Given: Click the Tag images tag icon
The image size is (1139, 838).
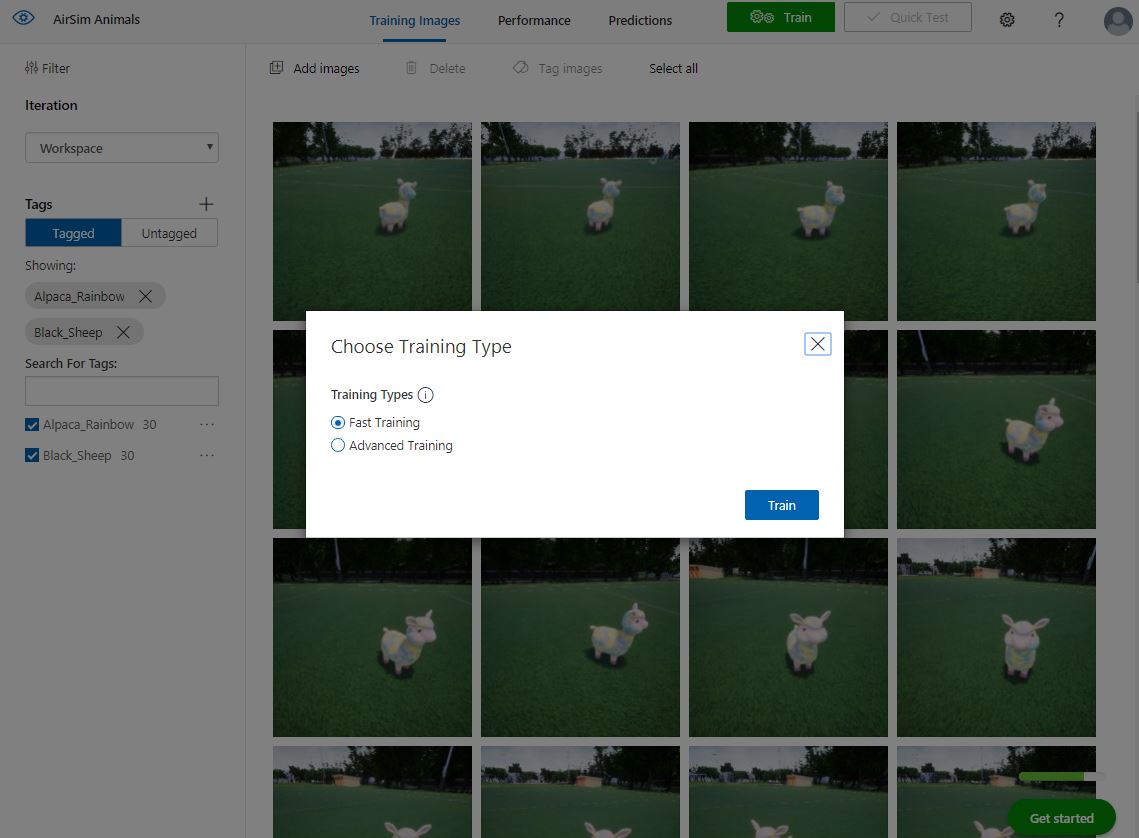Looking at the screenshot, I should click(521, 68).
